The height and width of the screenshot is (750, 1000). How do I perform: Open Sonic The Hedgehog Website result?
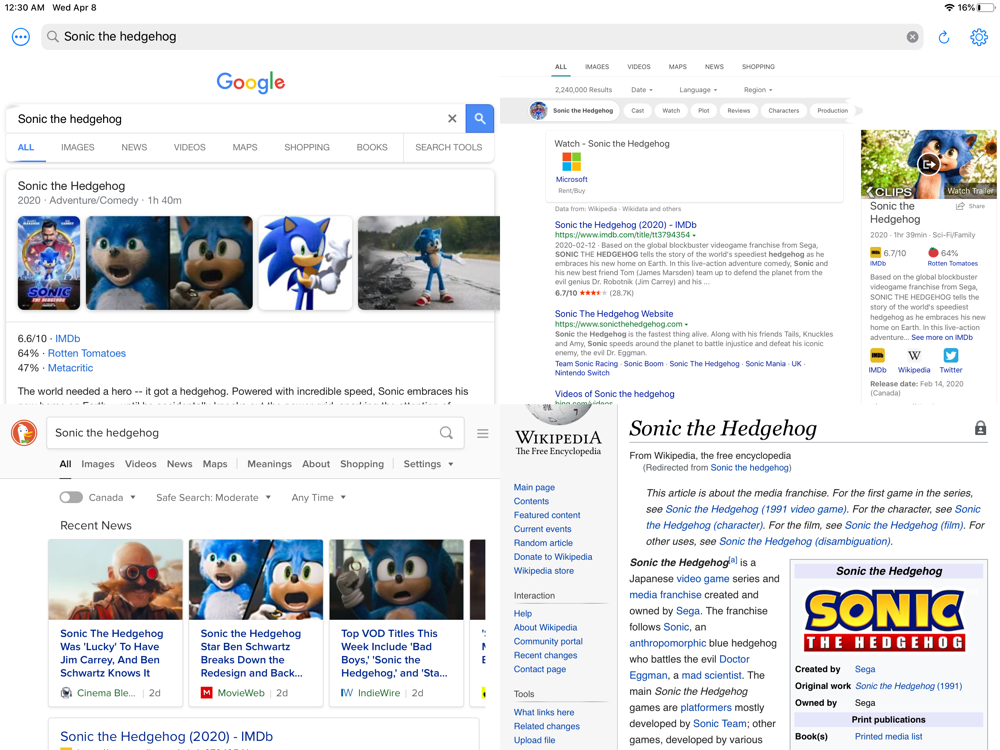614,314
